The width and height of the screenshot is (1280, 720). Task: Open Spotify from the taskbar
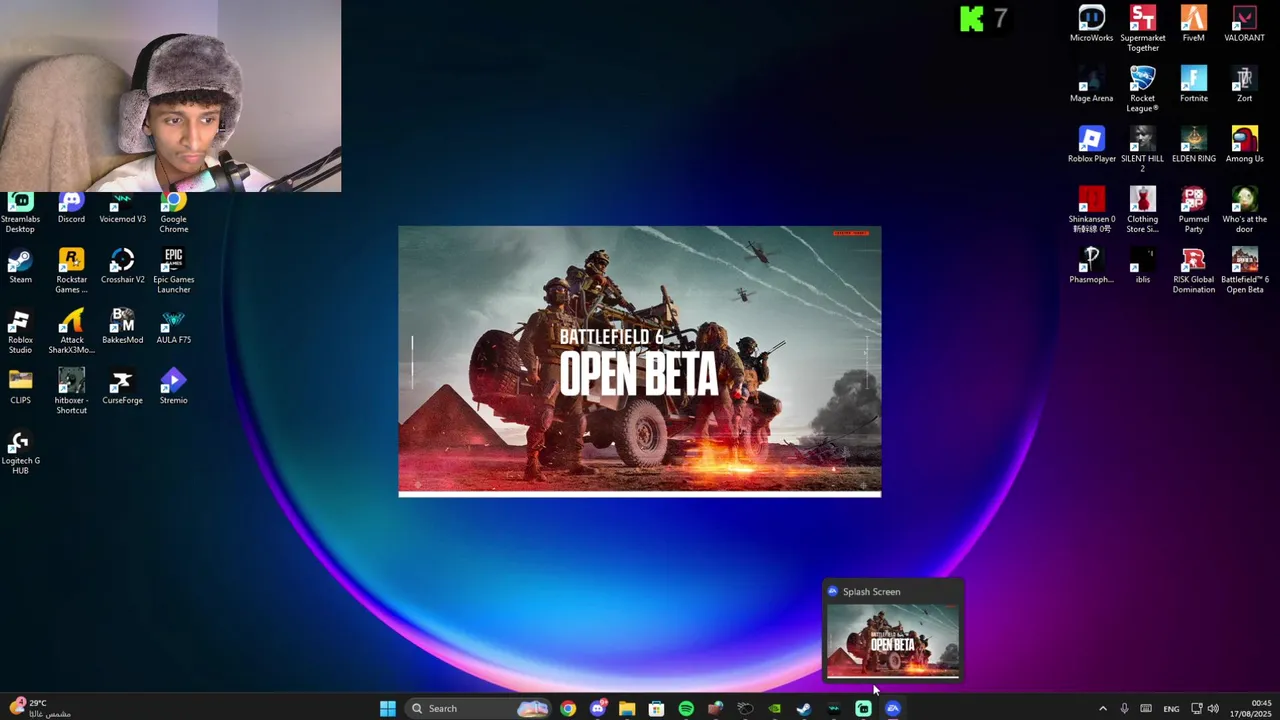tap(686, 708)
